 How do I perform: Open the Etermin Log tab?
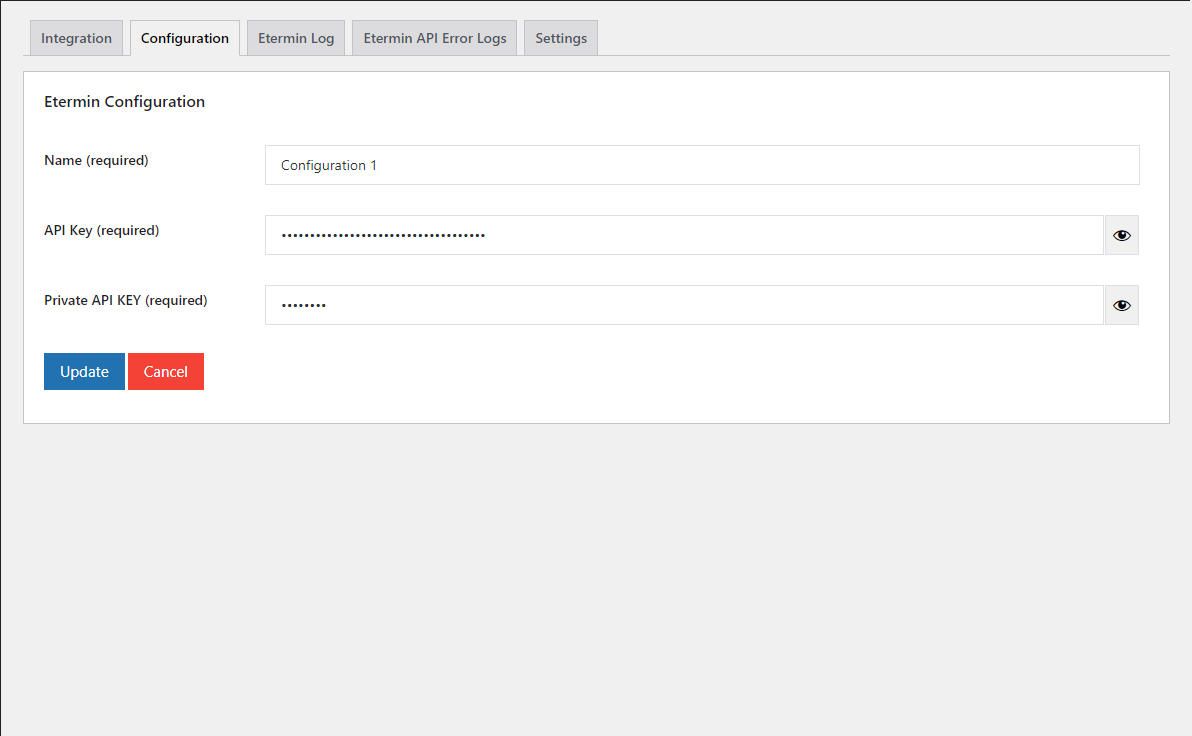296,38
